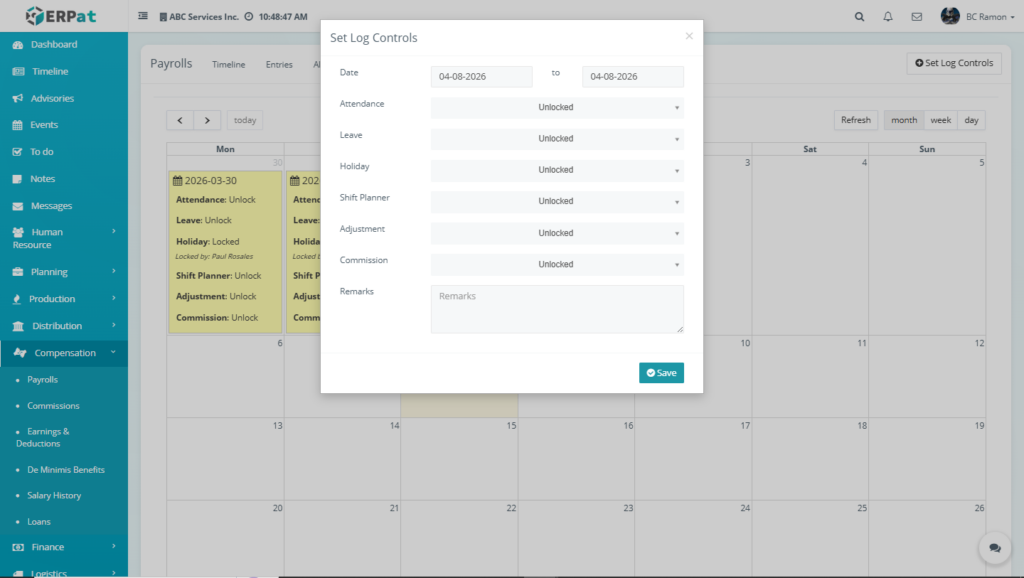Click calendar day 25 cell
Viewport: 1024px width, 578px height.
coord(810,538)
